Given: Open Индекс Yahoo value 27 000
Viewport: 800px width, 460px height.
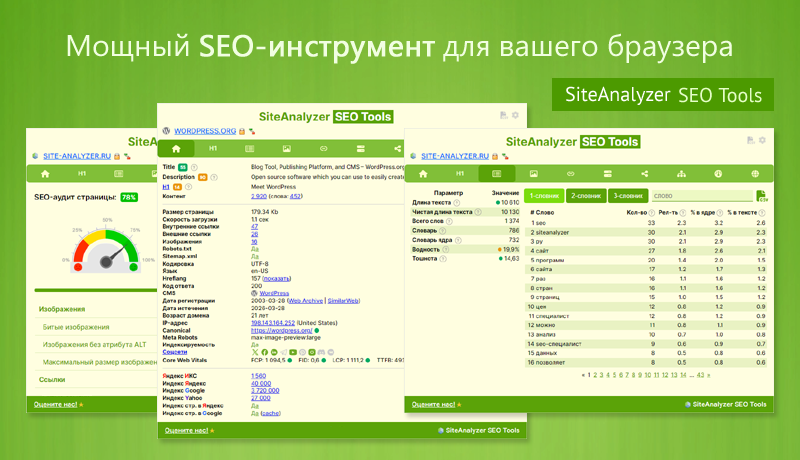Looking at the screenshot, I should pos(260,398).
